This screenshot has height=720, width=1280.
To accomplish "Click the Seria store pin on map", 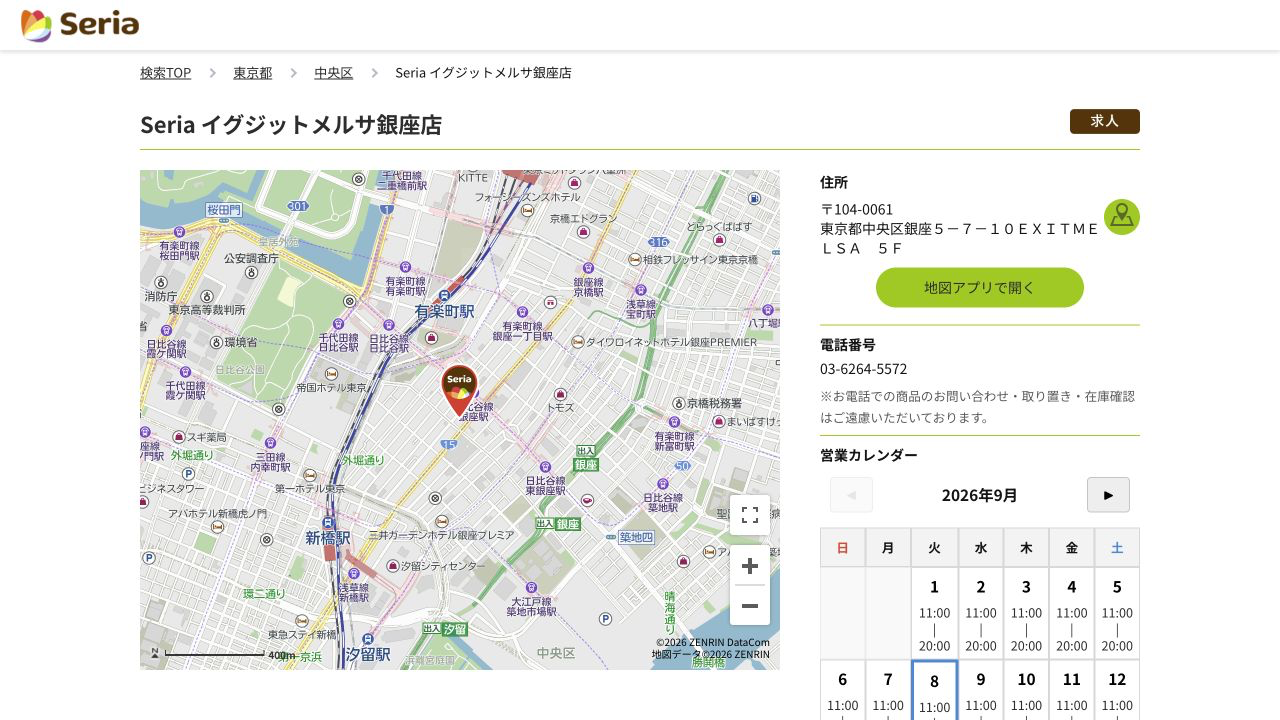I will tap(460, 390).
